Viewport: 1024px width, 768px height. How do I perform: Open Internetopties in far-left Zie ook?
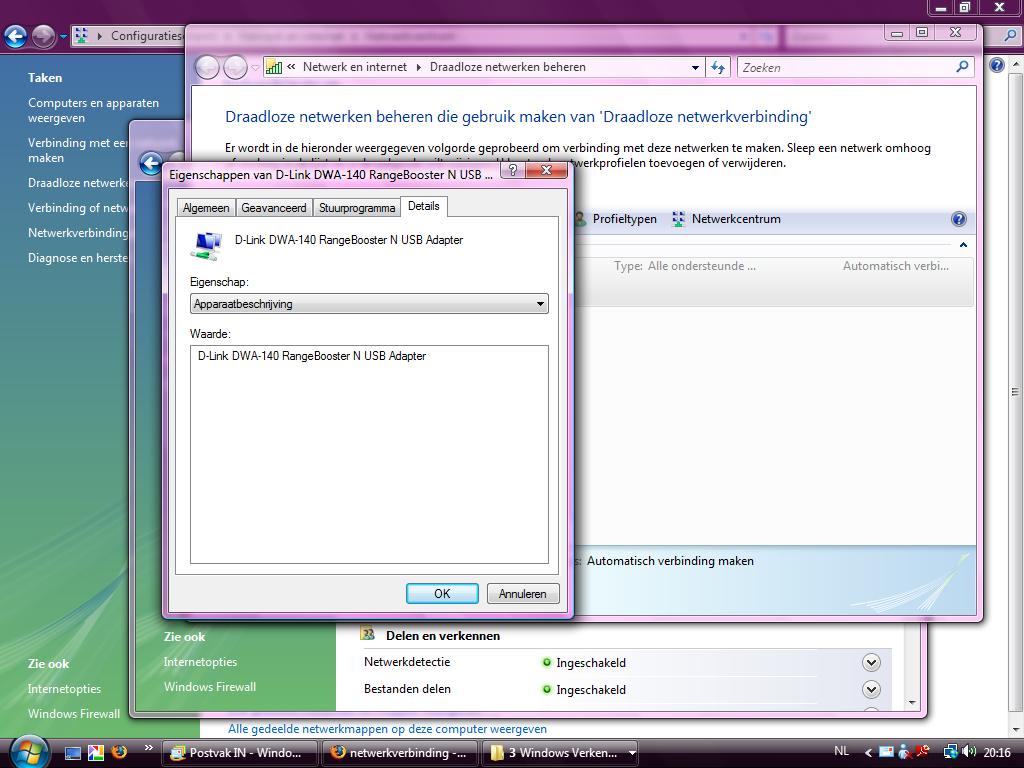click(x=64, y=688)
